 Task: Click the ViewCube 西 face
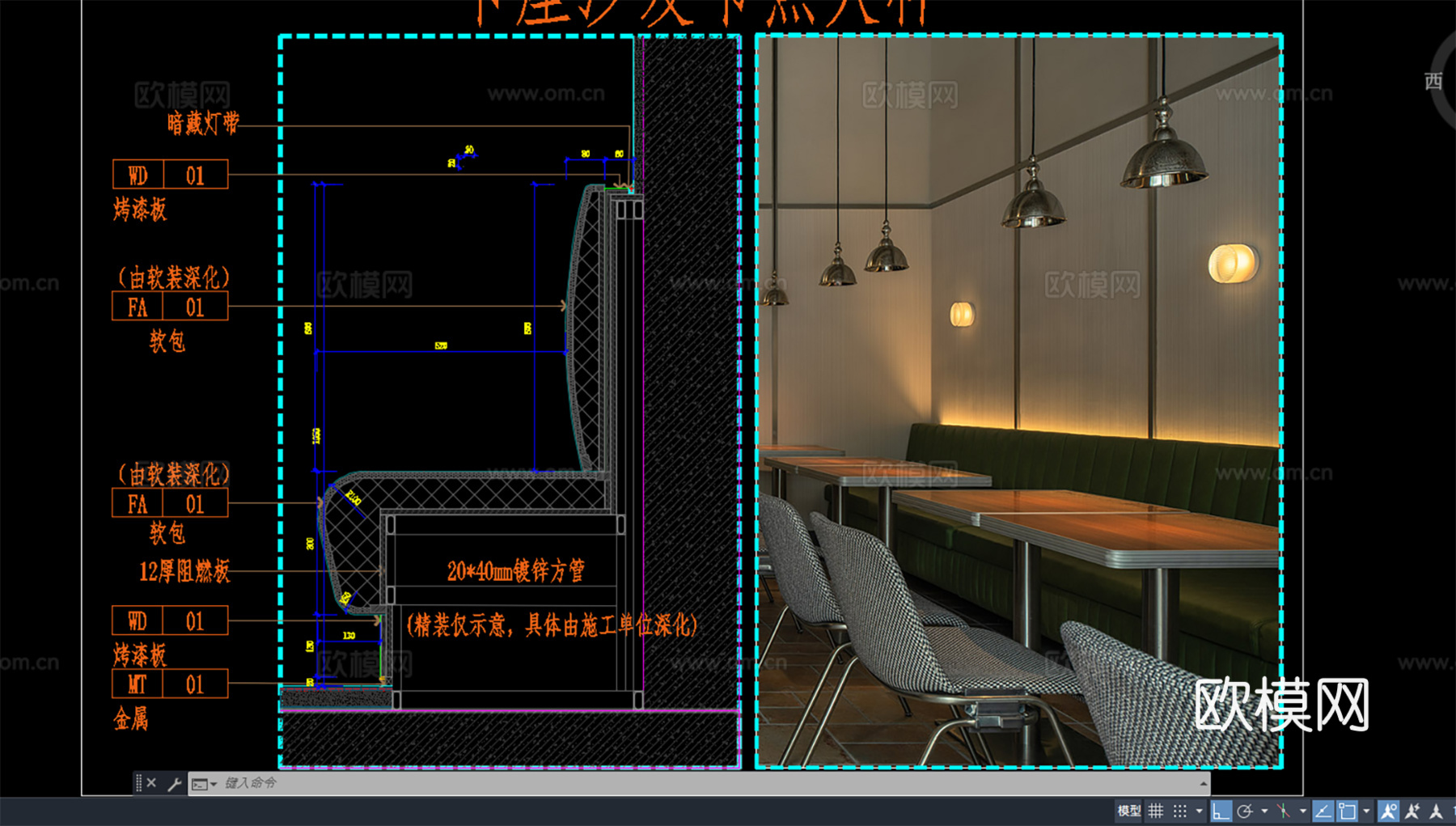pos(1433,82)
